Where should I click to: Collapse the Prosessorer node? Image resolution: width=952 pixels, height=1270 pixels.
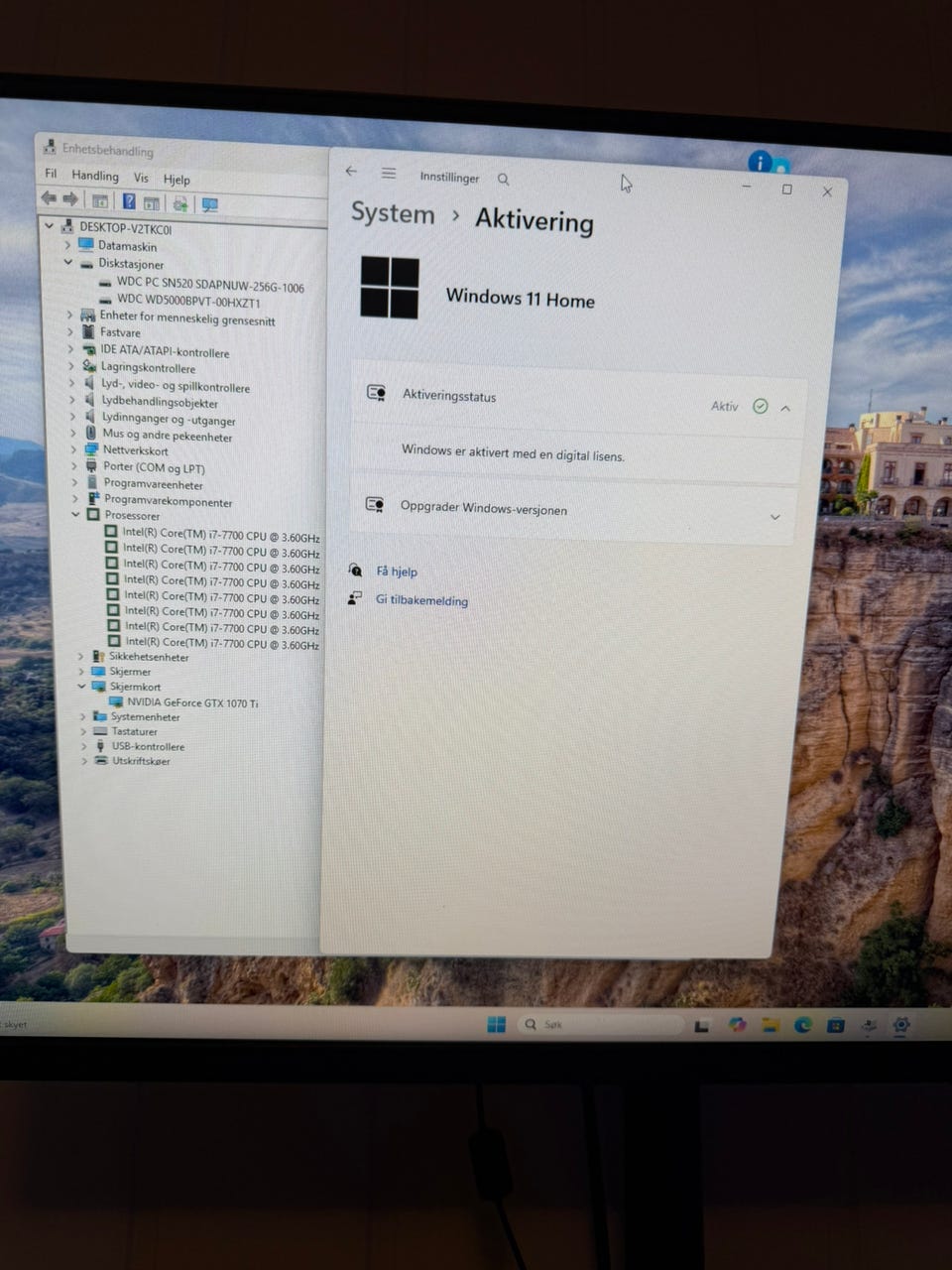(76, 515)
